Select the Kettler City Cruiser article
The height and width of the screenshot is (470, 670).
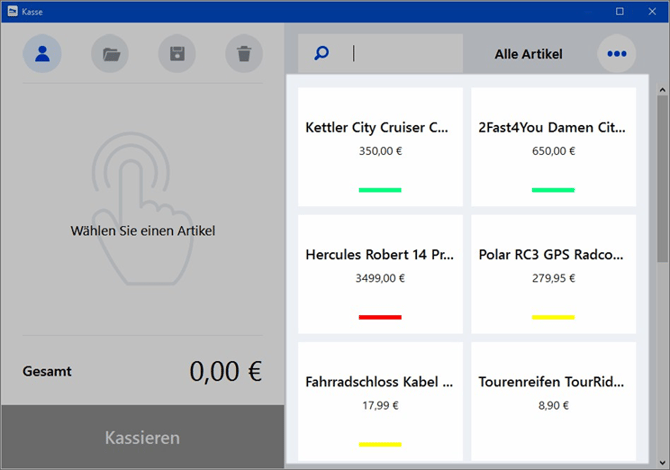380,146
